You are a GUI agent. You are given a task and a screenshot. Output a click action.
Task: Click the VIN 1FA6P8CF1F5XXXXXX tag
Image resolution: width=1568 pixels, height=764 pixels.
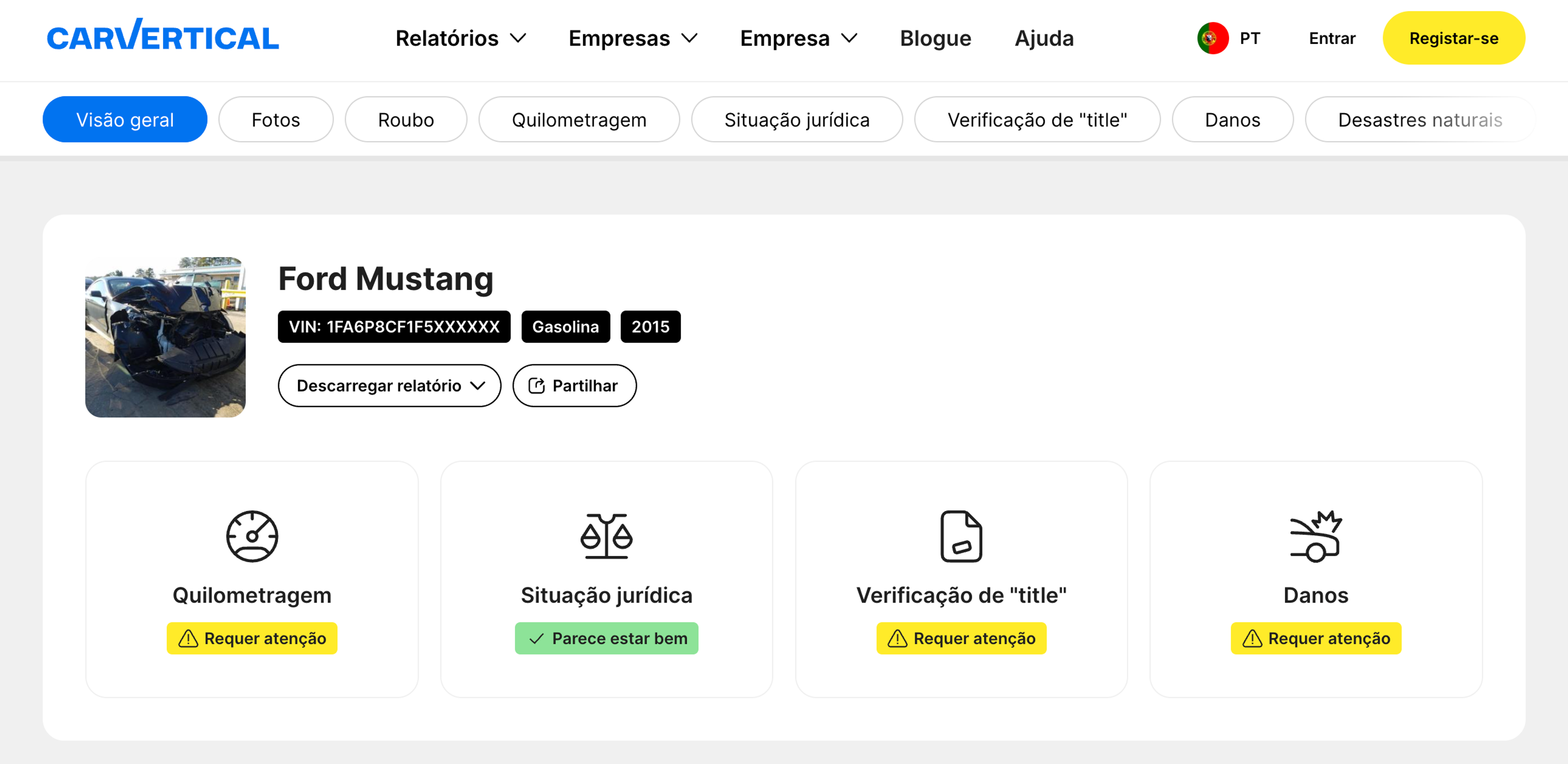click(394, 326)
